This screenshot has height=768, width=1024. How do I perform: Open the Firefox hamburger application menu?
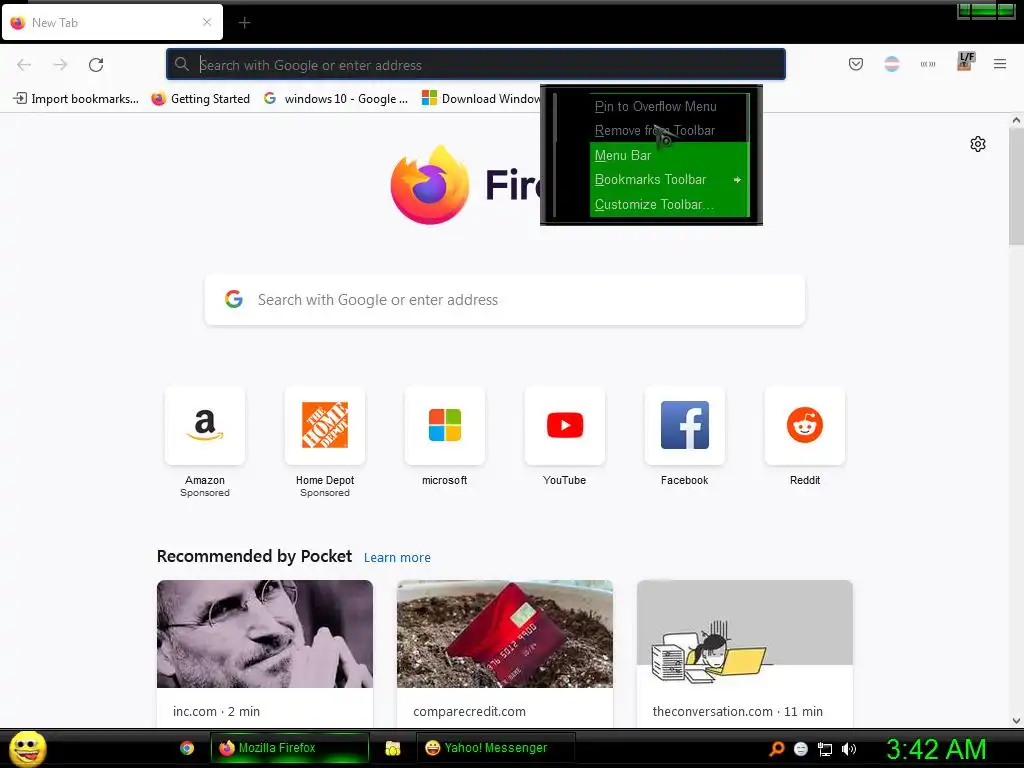coord(999,64)
